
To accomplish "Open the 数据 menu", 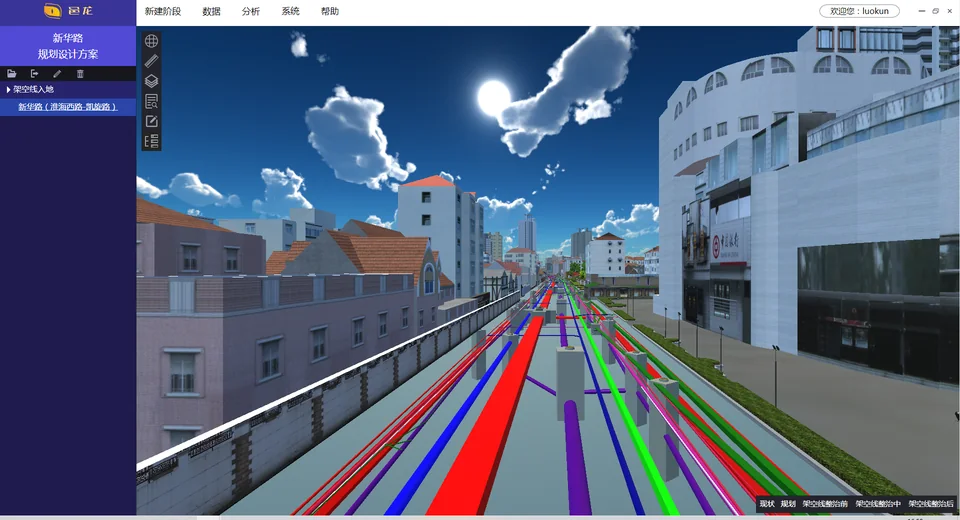I will (211, 11).
